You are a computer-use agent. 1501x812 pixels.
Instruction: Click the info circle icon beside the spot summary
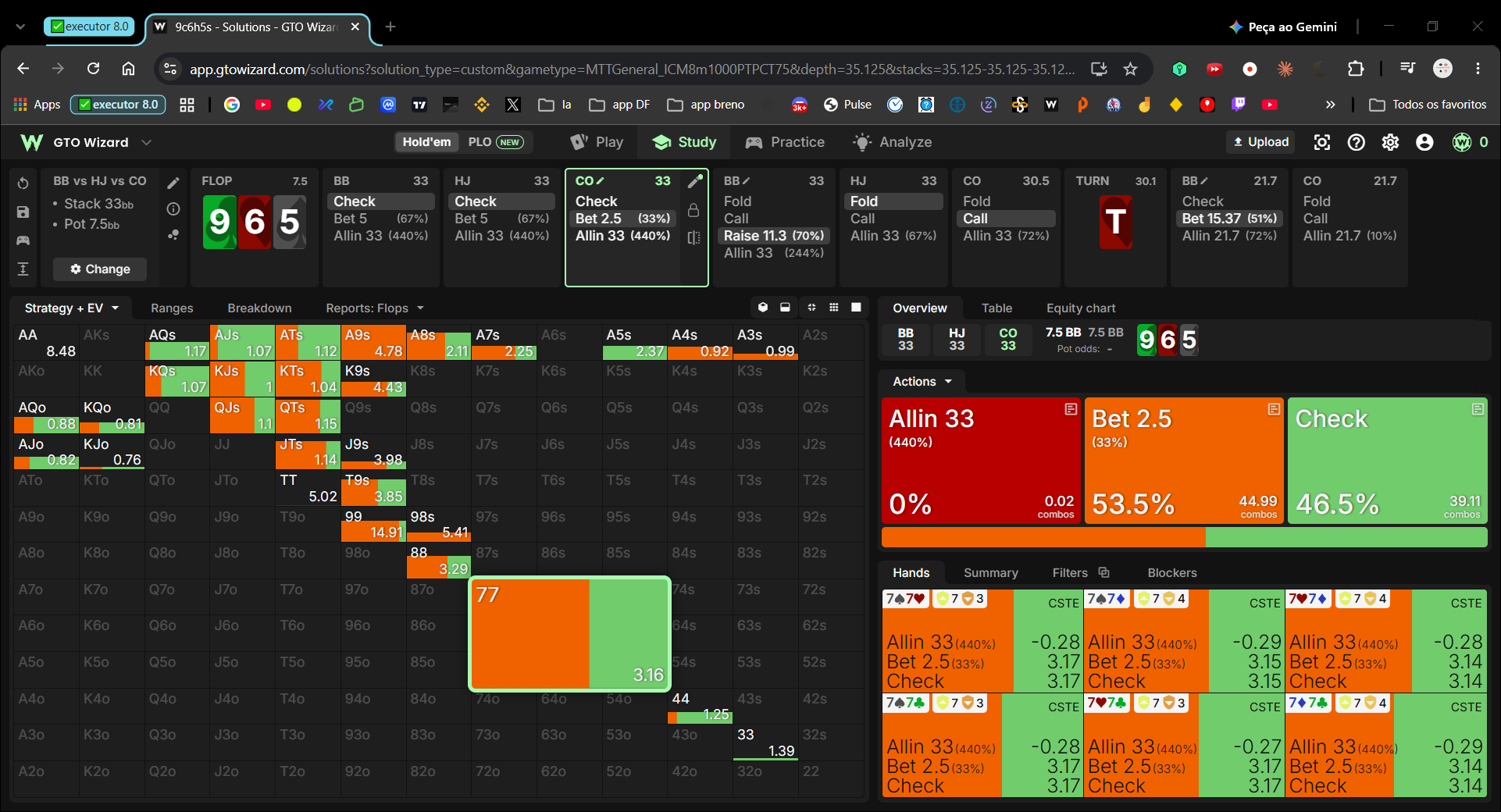pos(173,208)
